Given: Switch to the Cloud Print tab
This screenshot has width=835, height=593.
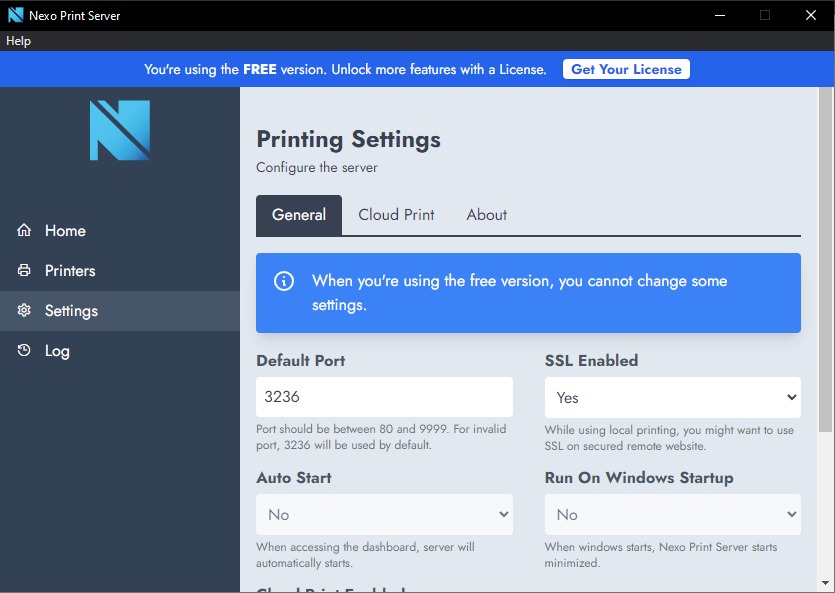Looking at the screenshot, I should (396, 215).
